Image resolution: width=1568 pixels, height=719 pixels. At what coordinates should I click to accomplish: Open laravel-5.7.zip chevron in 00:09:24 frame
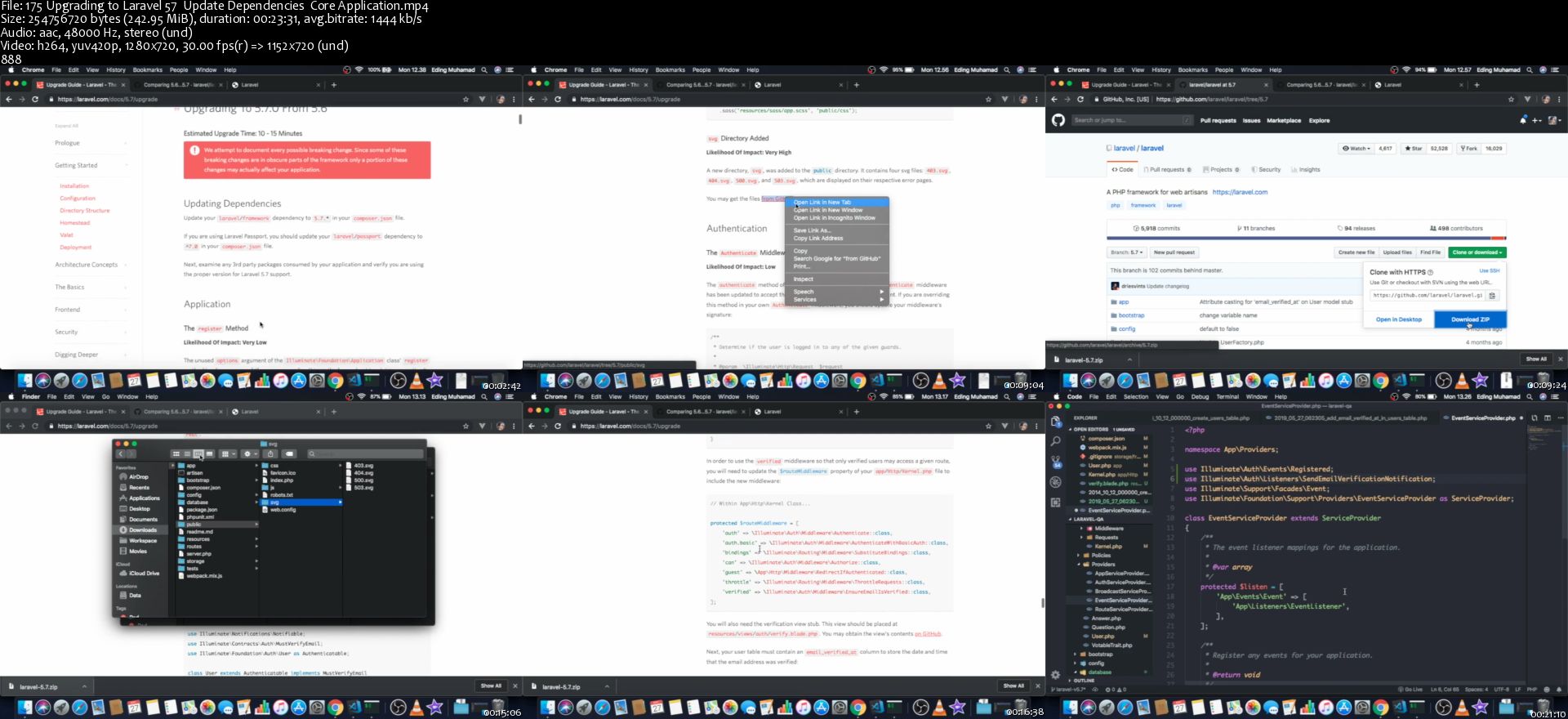pyautogui.click(x=1129, y=359)
